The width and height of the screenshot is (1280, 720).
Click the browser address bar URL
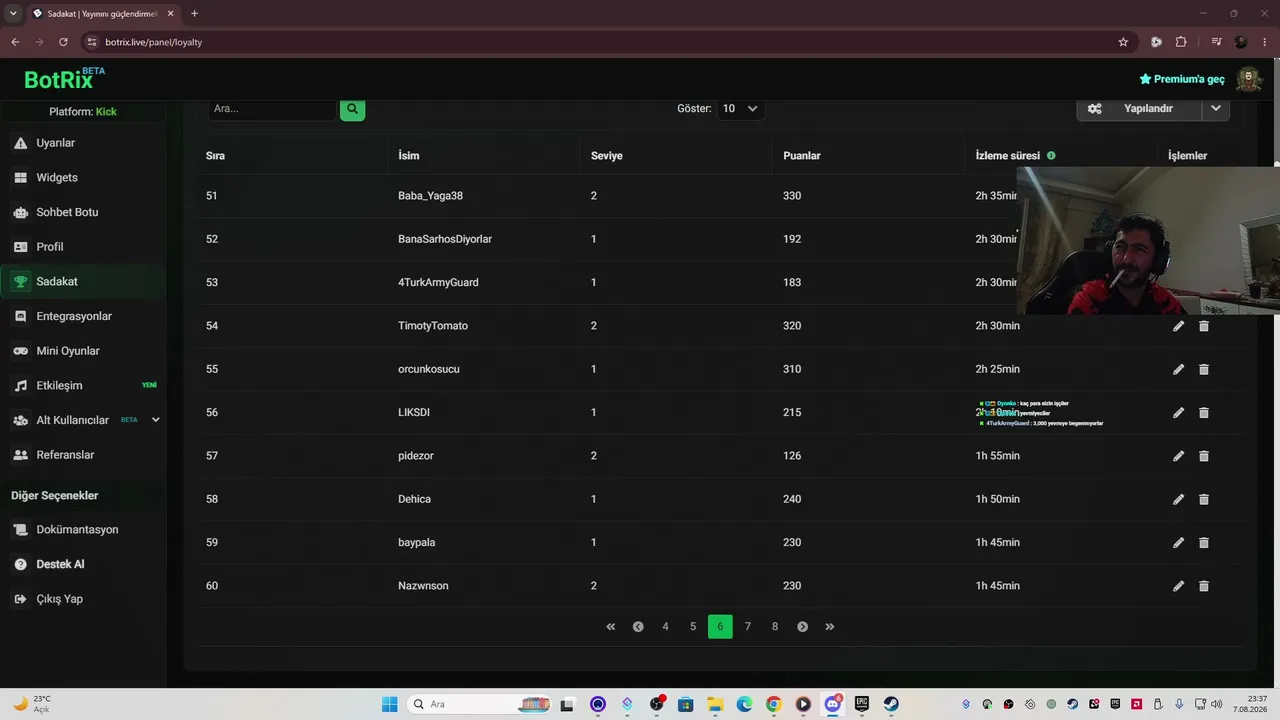pyautogui.click(x=153, y=42)
